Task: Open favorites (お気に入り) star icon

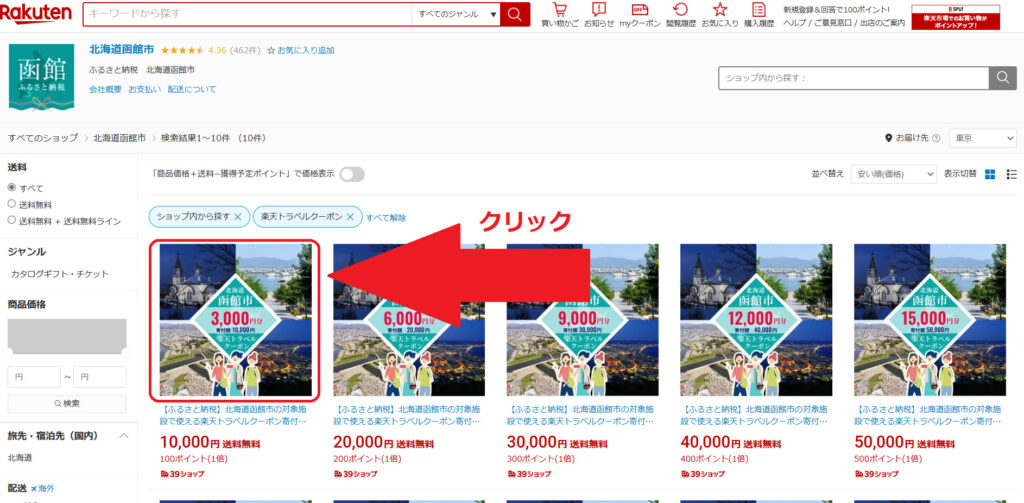Action: (720, 15)
